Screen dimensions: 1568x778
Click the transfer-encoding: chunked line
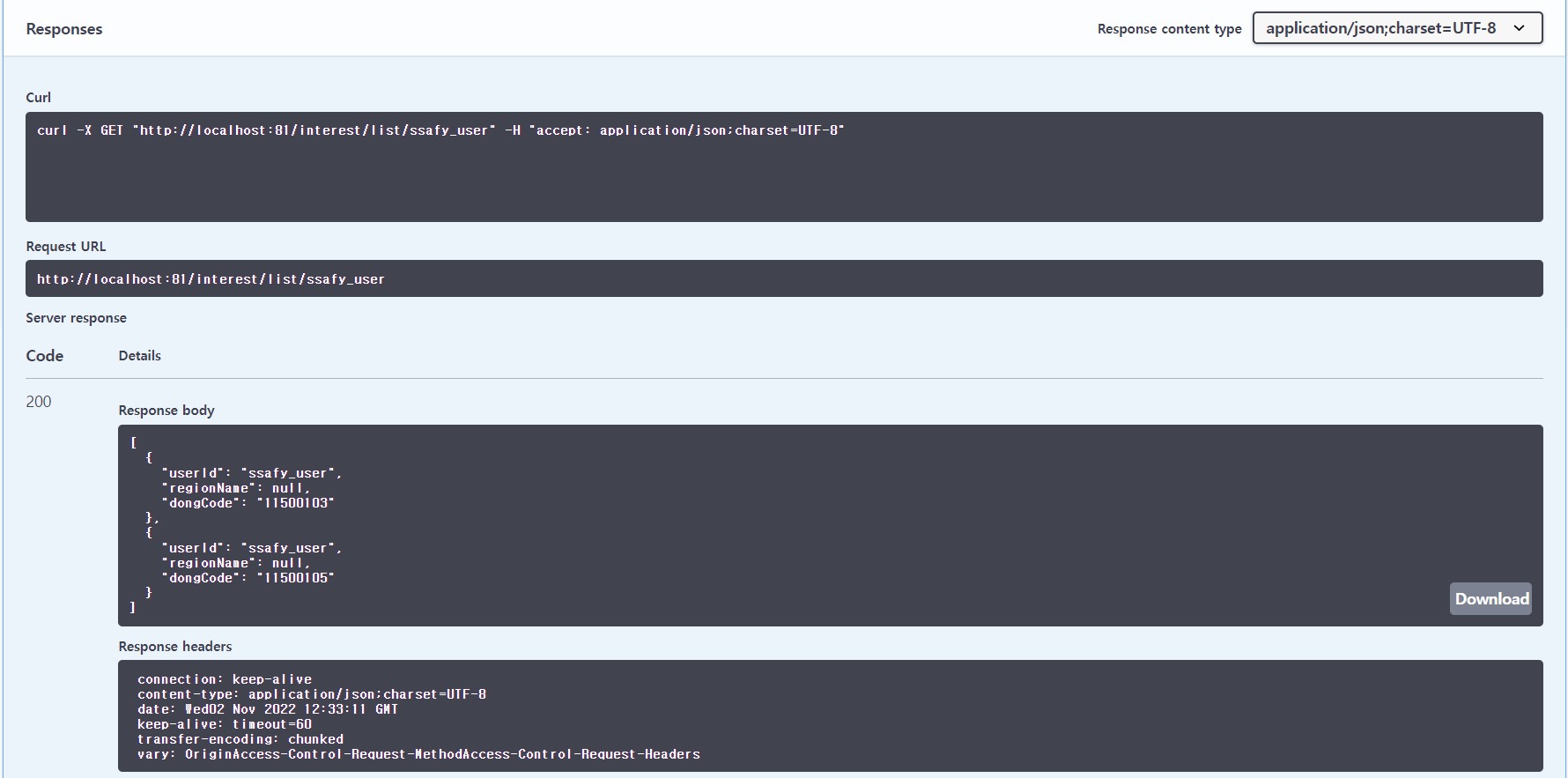(x=240, y=739)
